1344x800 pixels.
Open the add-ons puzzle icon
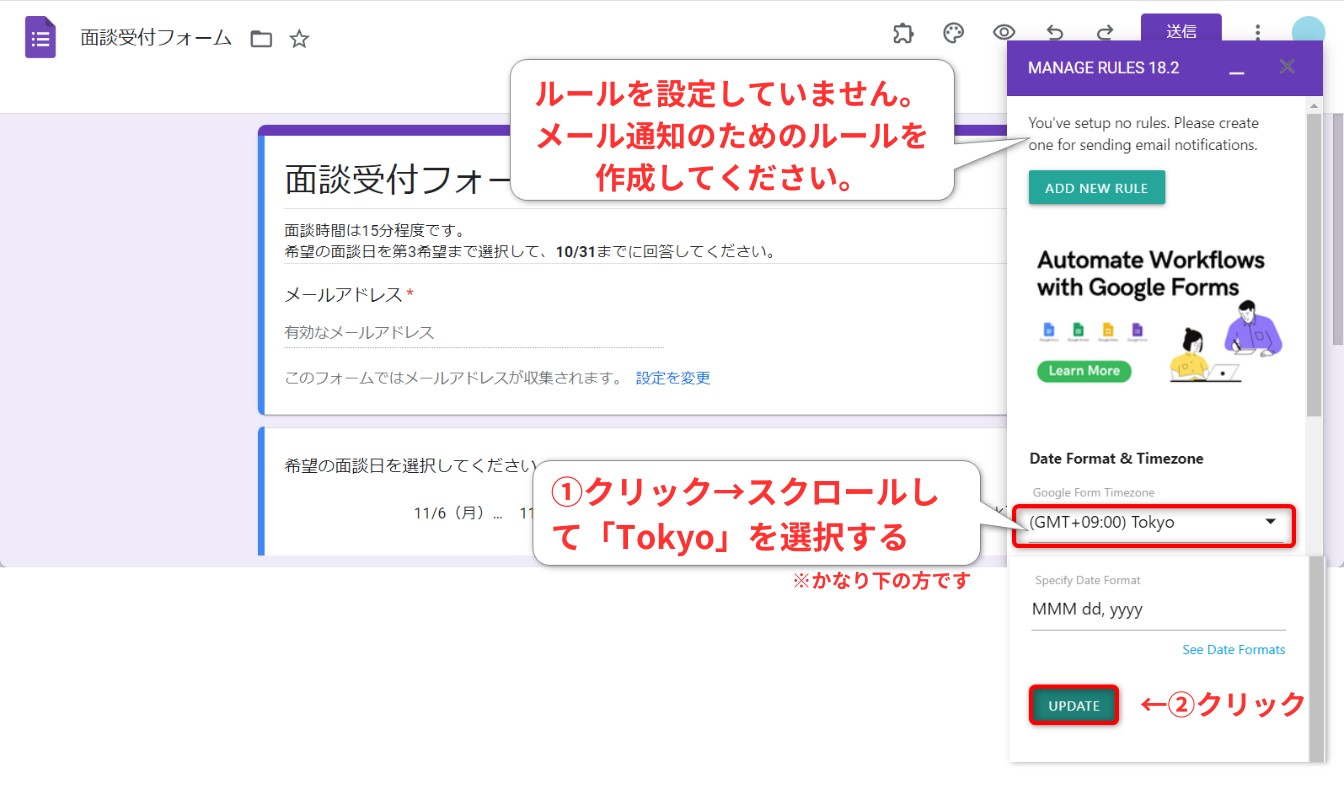tap(903, 33)
